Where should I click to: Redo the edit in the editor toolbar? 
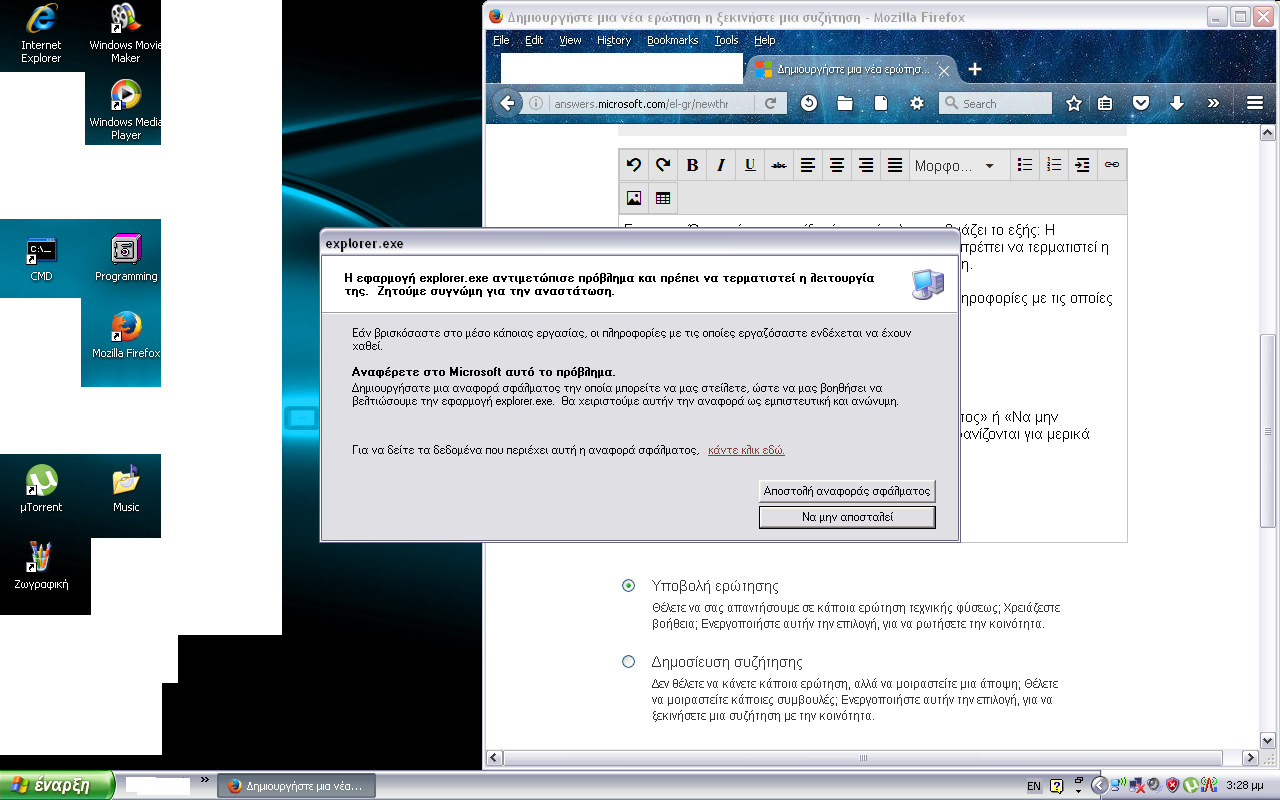(662, 165)
